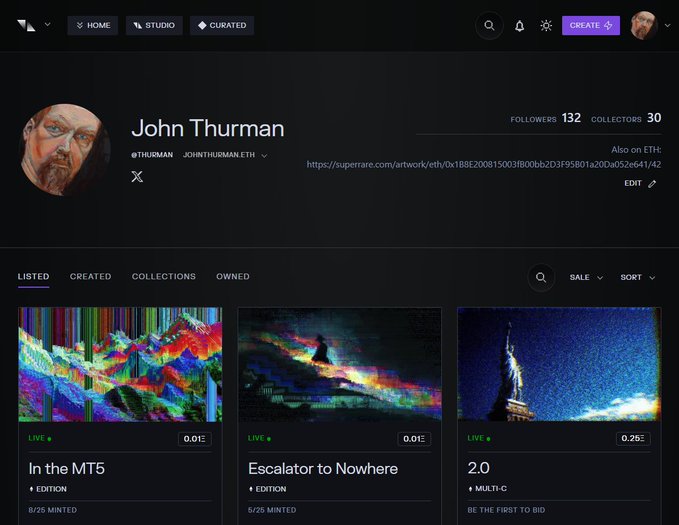Viewport: 679px width, 525px height.
Task: Switch to the COLLECTIONS tab
Action: pyautogui.click(x=164, y=276)
